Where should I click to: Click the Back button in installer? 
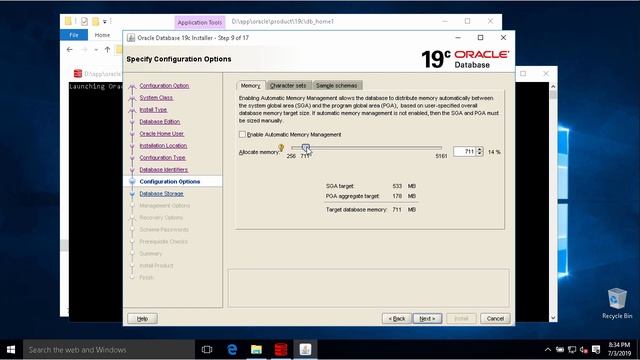397,318
